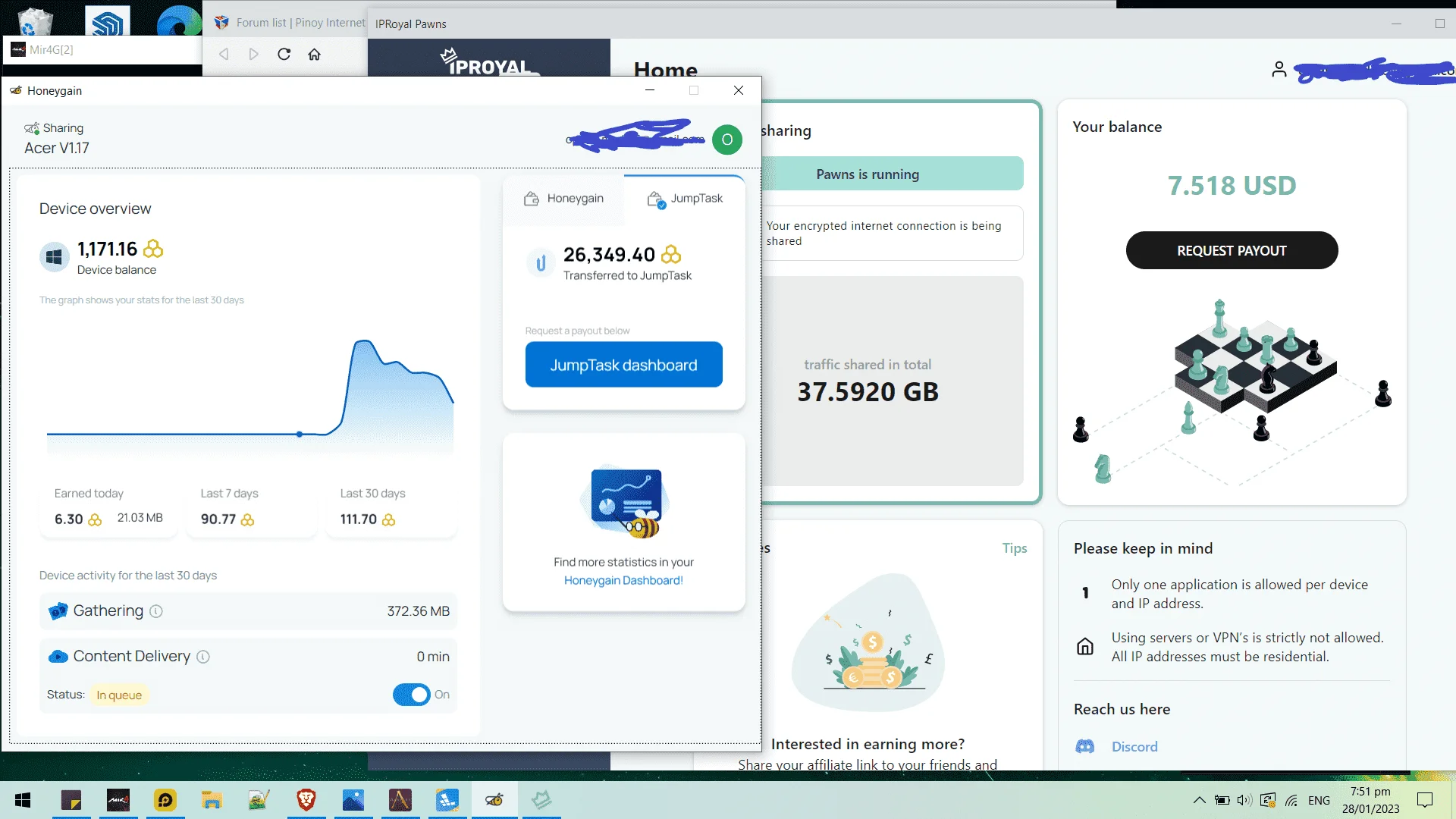Open the Honeygain Dashboard! link

coord(623,581)
